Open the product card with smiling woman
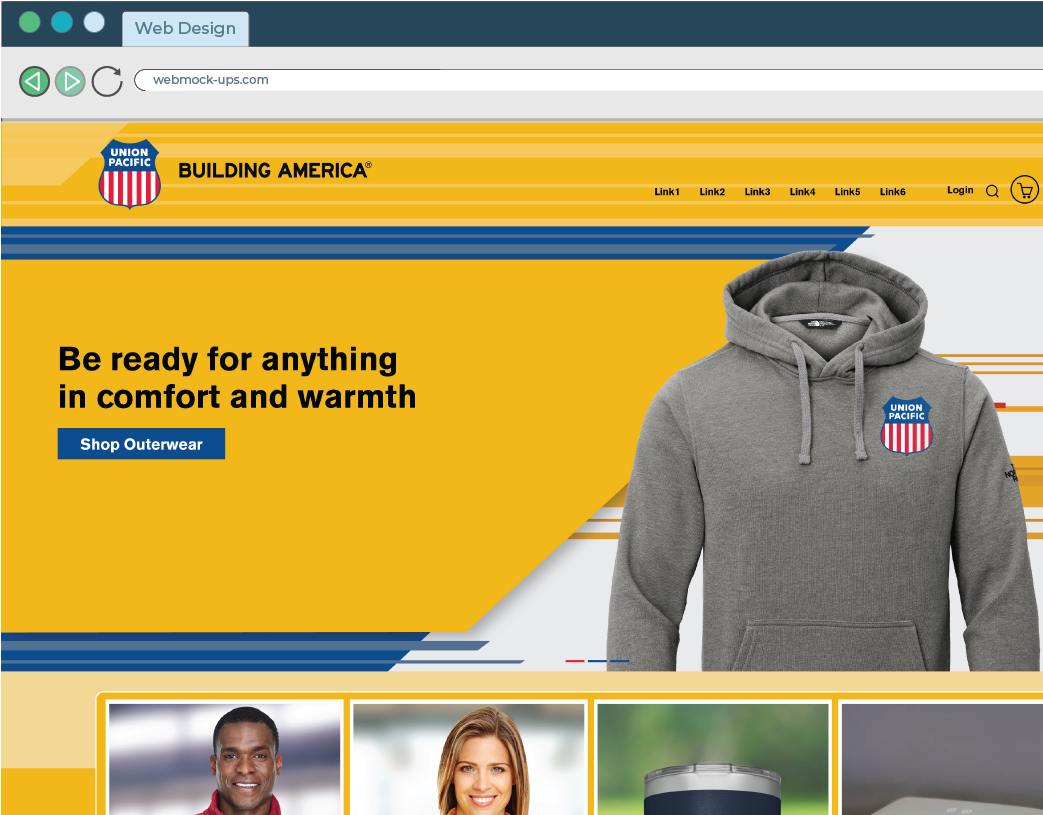 pyautogui.click(x=468, y=758)
